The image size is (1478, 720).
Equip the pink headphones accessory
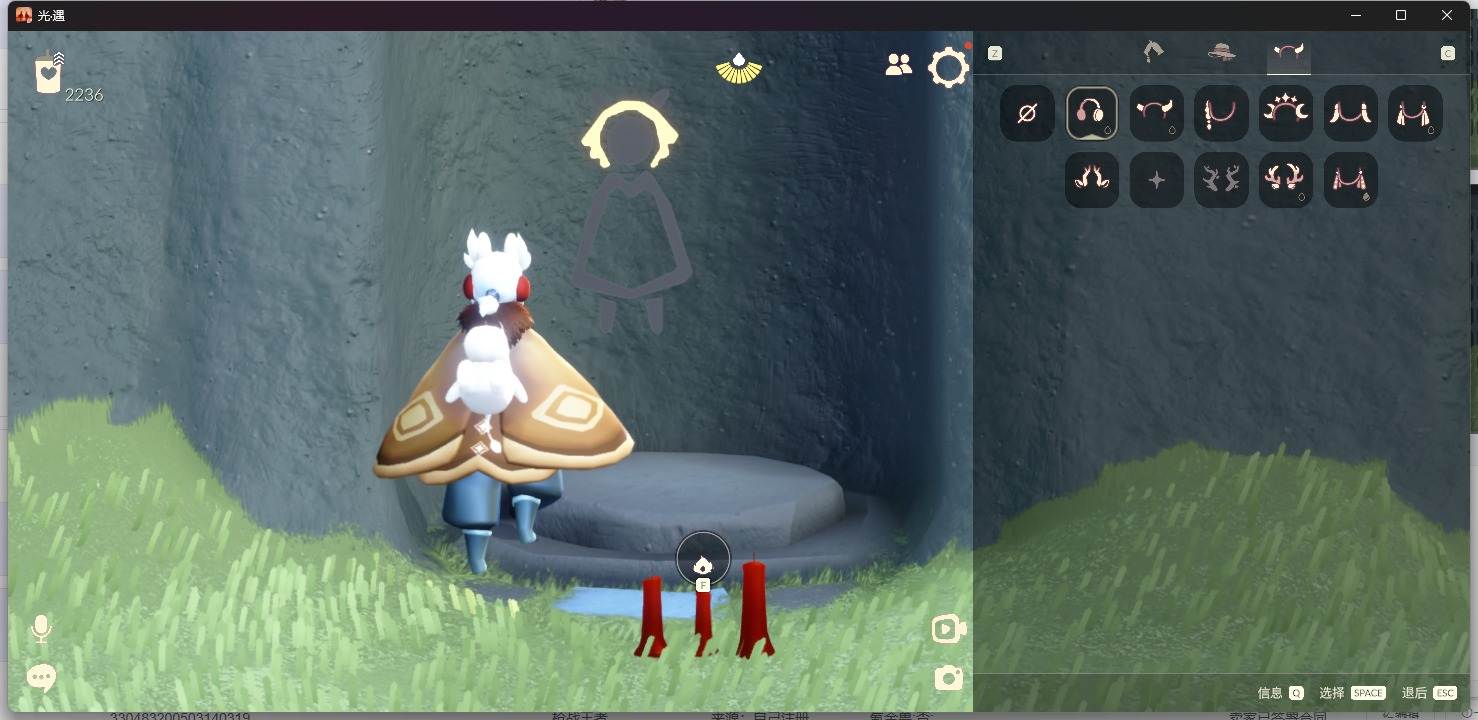tap(1092, 113)
